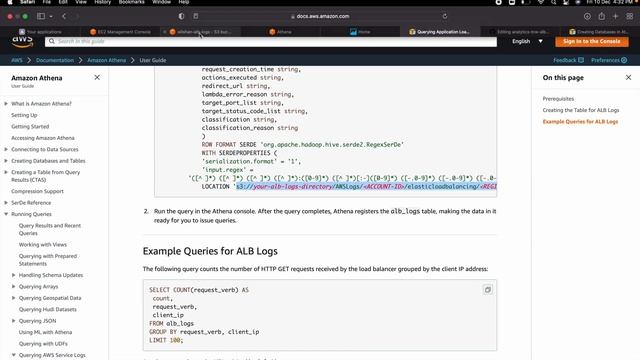Expand SerDe Reference

click(6, 202)
